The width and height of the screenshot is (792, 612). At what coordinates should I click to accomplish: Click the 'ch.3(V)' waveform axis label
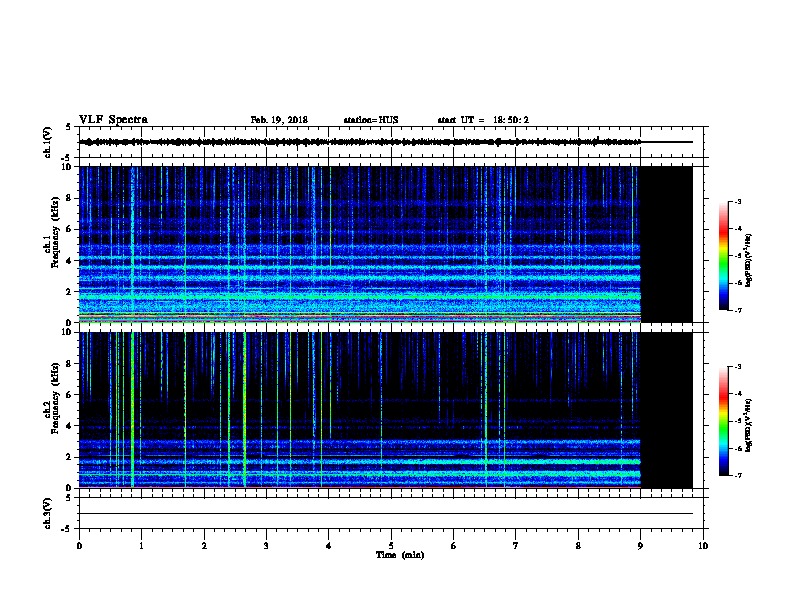(47, 513)
